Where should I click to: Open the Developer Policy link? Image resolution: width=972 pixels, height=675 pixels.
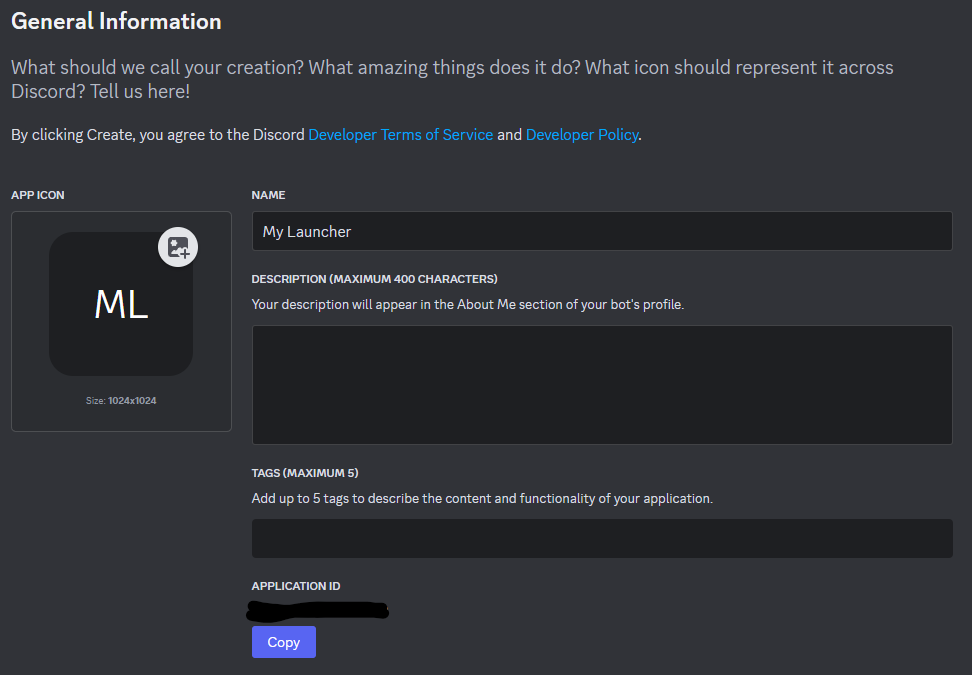[x=582, y=135]
